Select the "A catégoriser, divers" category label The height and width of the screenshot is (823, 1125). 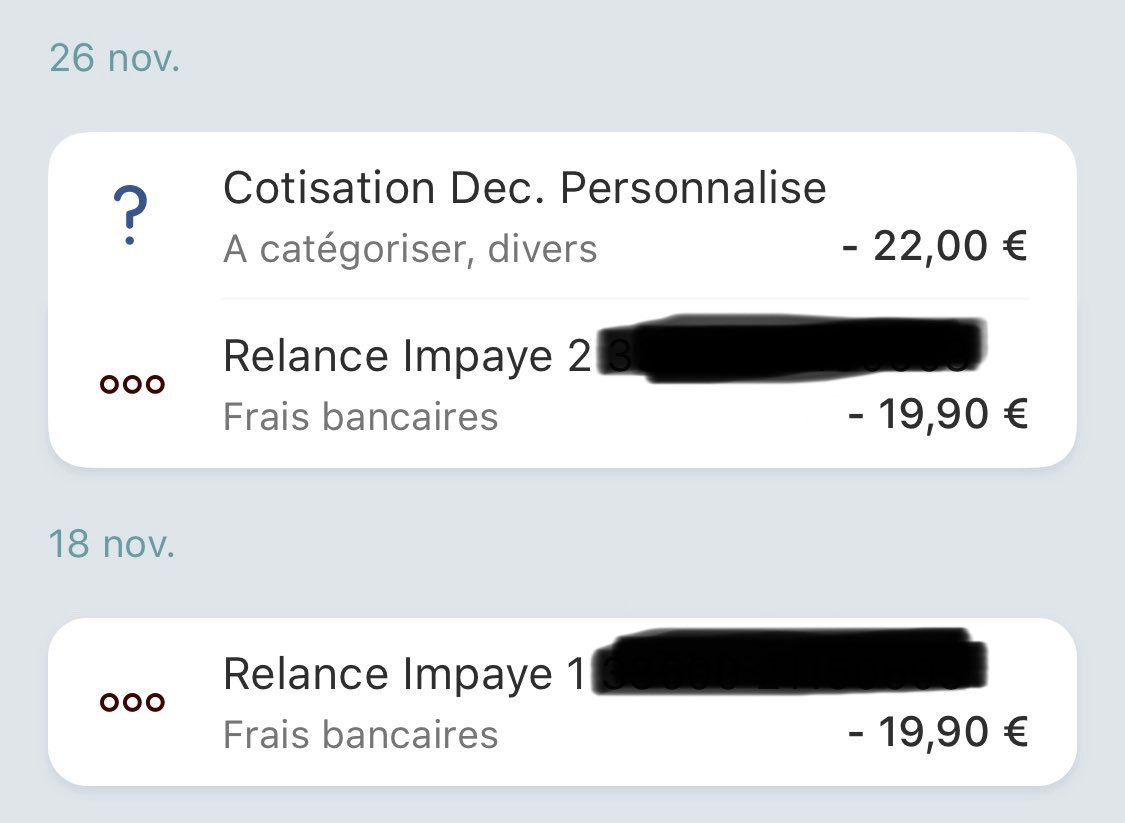pyautogui.click(x=409, y=249)
